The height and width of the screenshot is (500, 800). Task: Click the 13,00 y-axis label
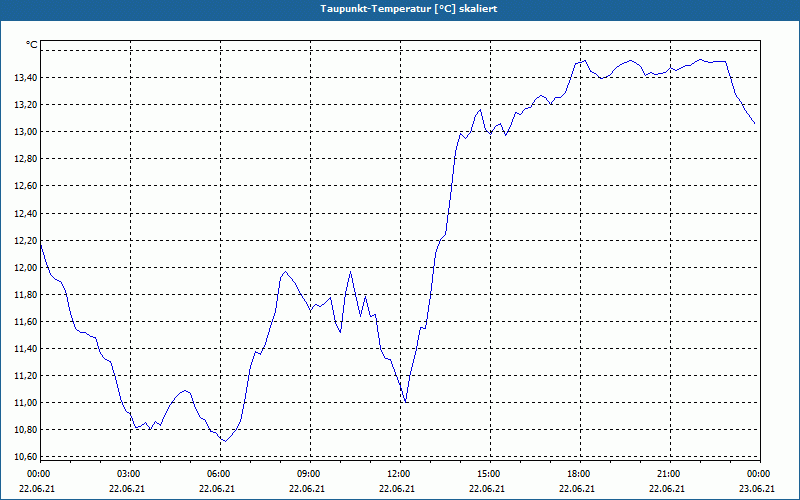coord(25,132)
